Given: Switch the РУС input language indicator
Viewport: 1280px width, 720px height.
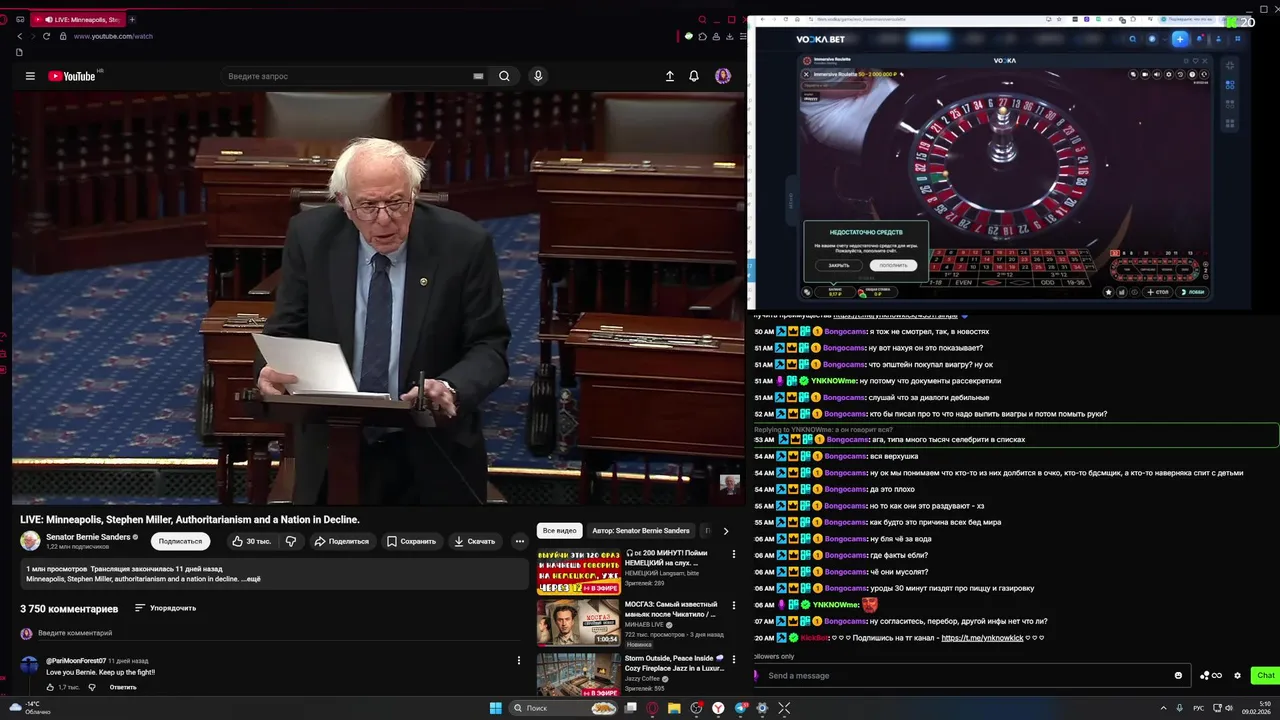Looking at the screenshot, I should [x=1198, y=708].
